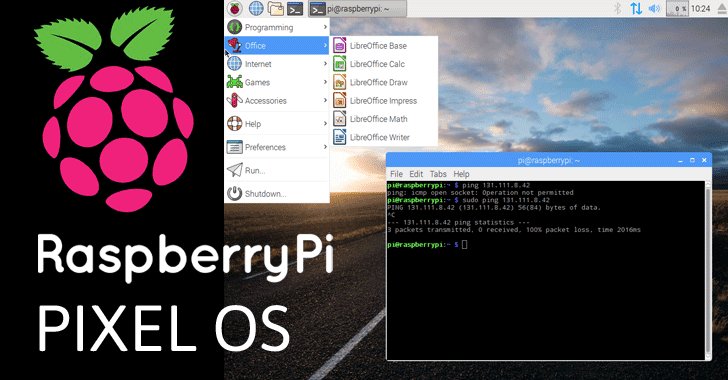
Task: Choose Run... from the main menu
Action: pyautogui.click(x=277, y=170)
